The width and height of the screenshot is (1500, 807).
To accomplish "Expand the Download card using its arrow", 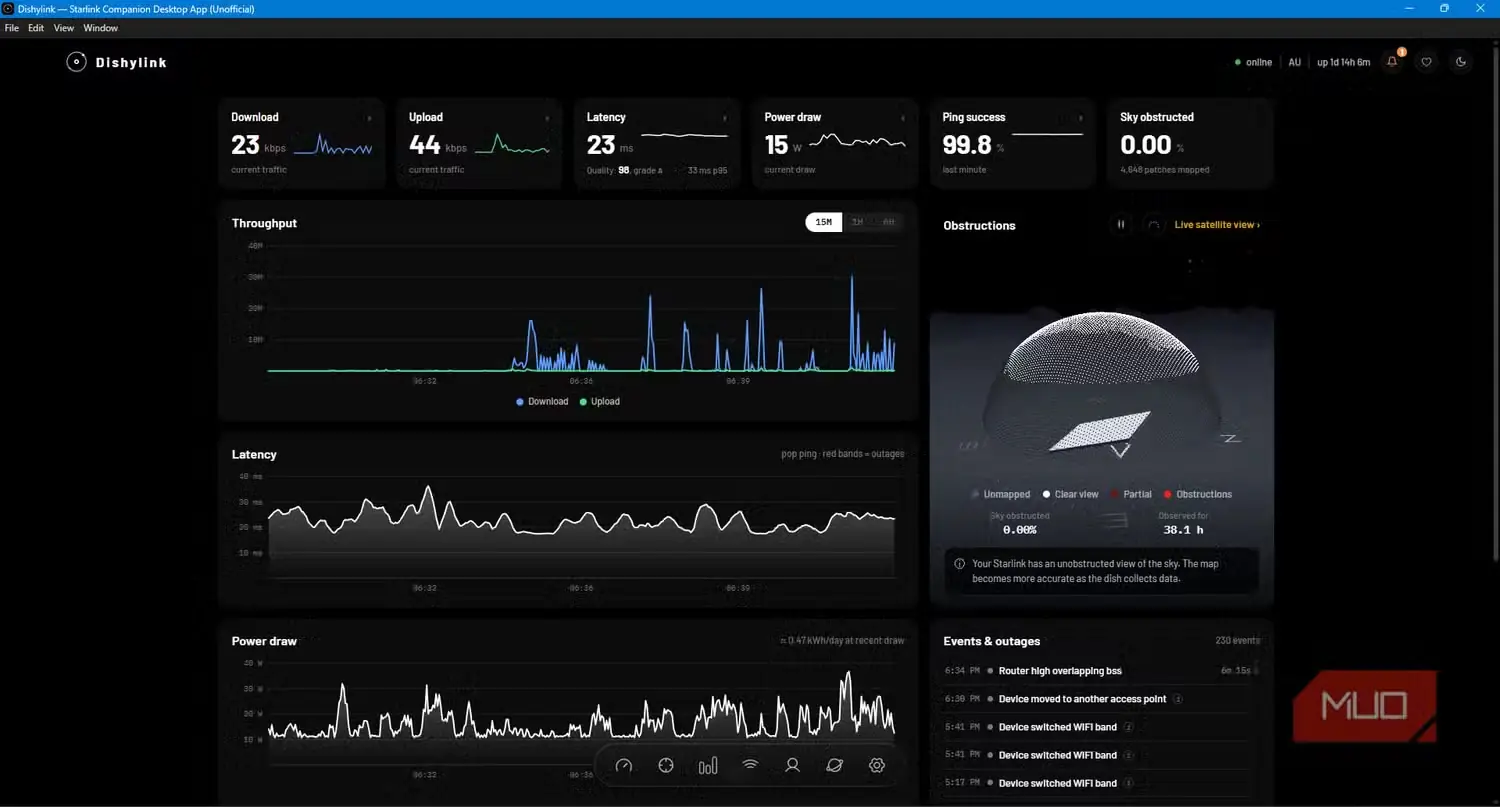I will pyautogui.click(x=369, y=118).
